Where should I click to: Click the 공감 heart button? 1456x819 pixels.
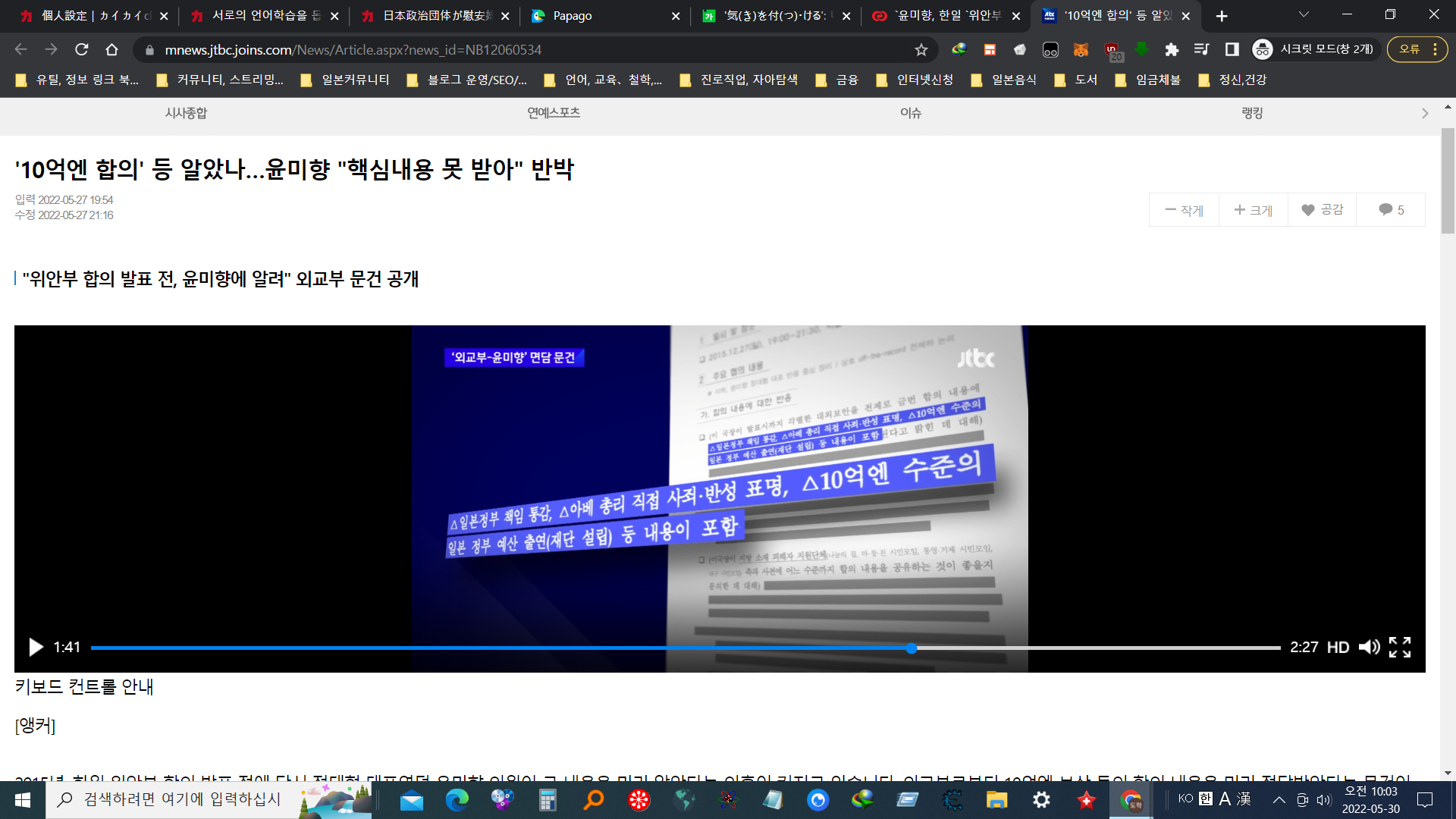[1323, 210]
